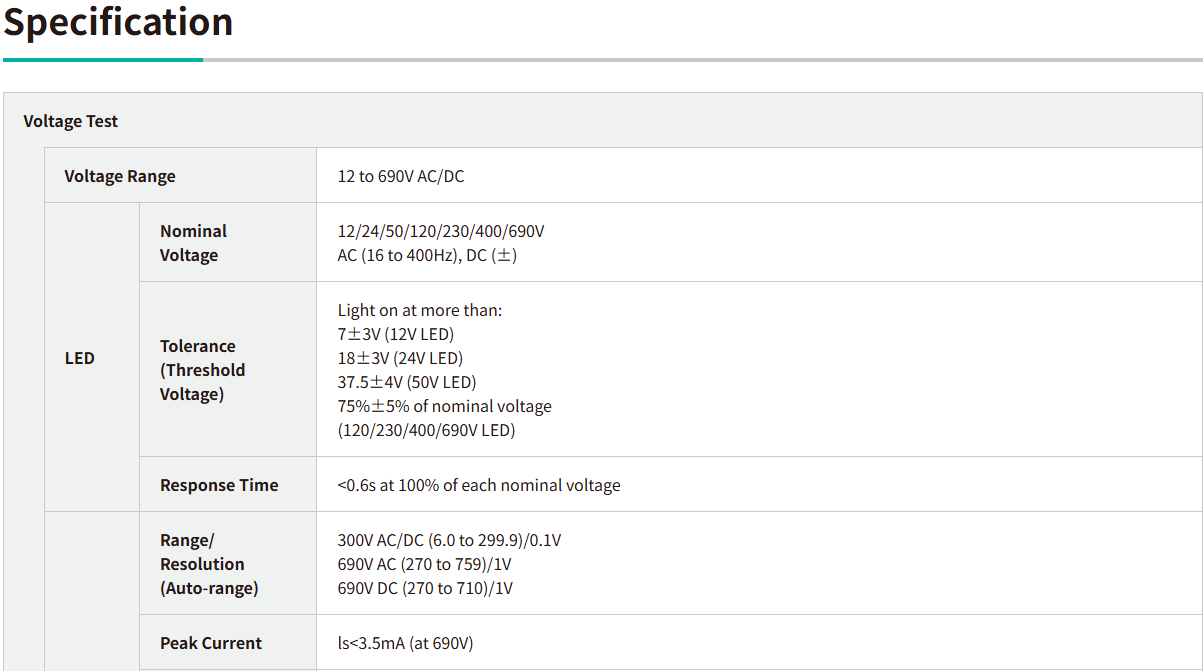Click the <0.6s response time value
The width and height of the screenshot is (1203, 671).
(479, 485)
